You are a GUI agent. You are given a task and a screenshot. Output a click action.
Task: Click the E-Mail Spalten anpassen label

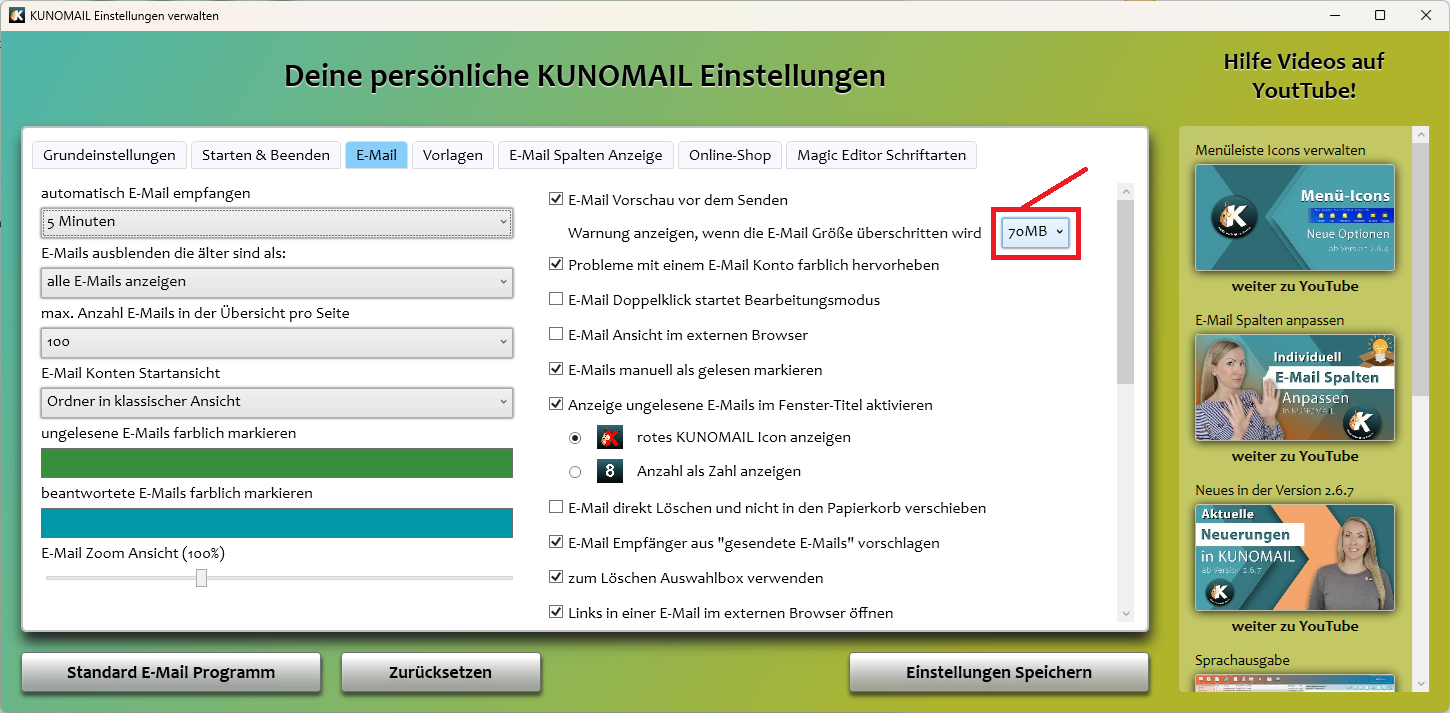[1270, 320]
